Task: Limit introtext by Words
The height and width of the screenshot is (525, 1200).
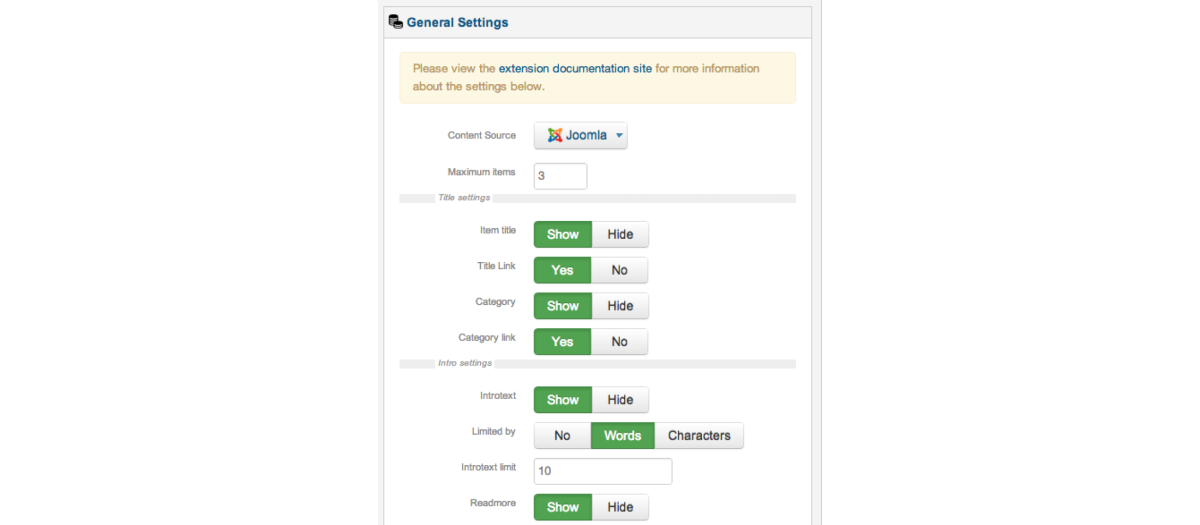Action: 622,436
